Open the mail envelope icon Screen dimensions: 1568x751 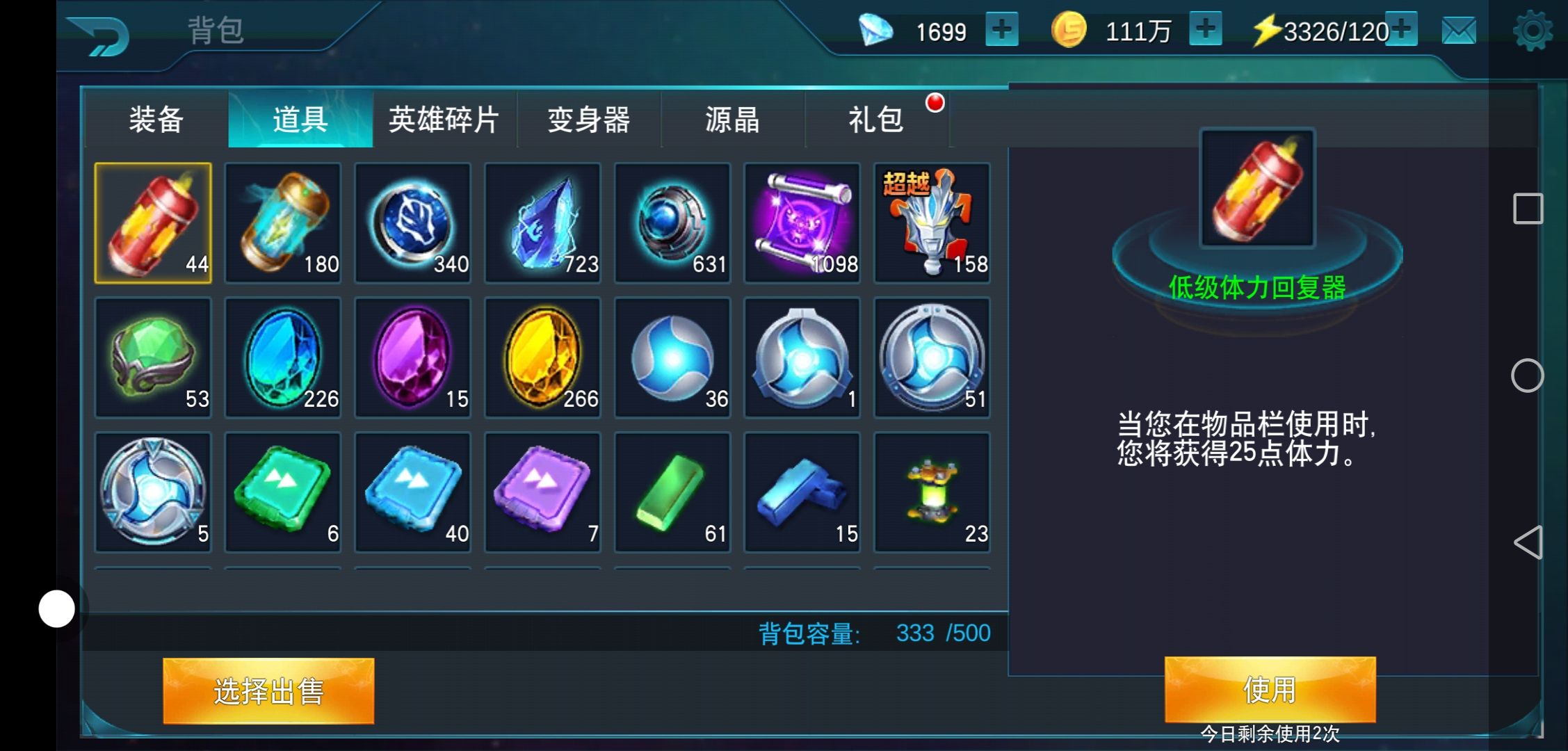tap(1458, 31)
